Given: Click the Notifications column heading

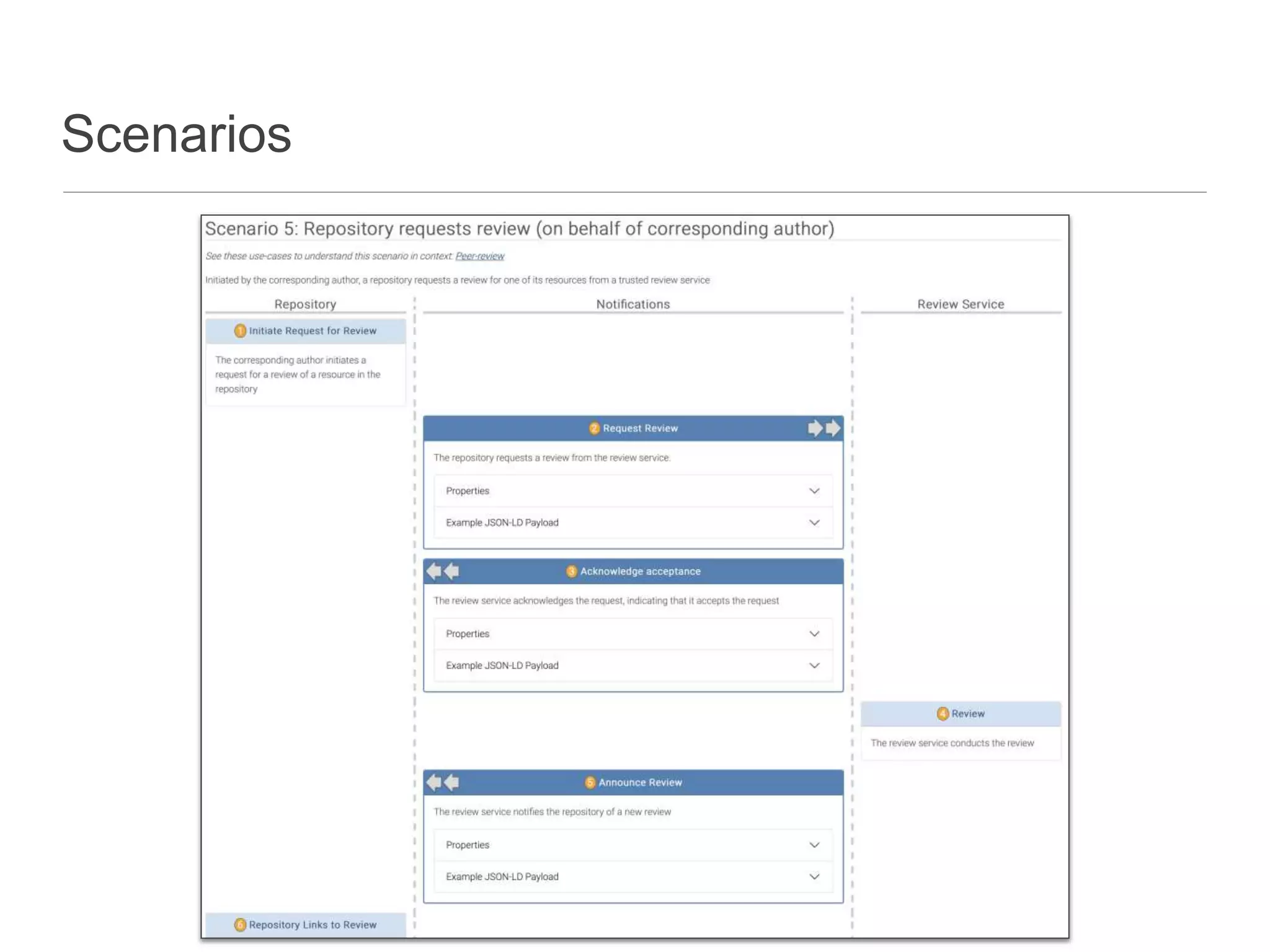Looking at the screenshot, I should (x=633, y=304).
